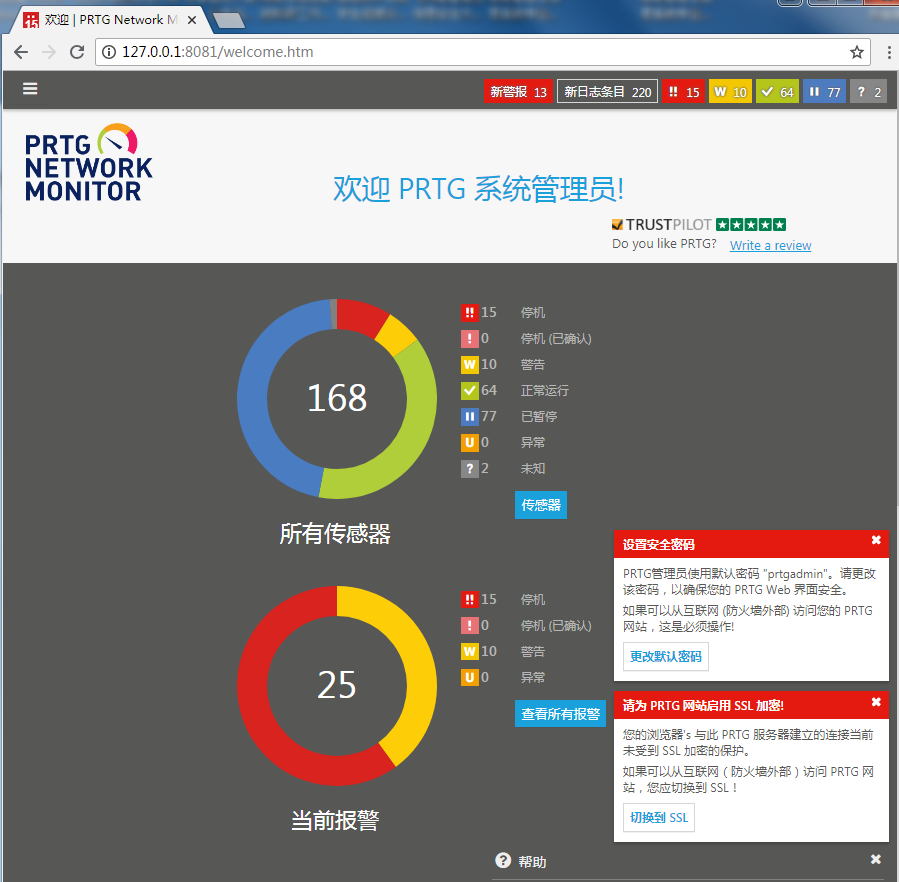Open the 查看所有报警 button

click(x=559, y=713)
